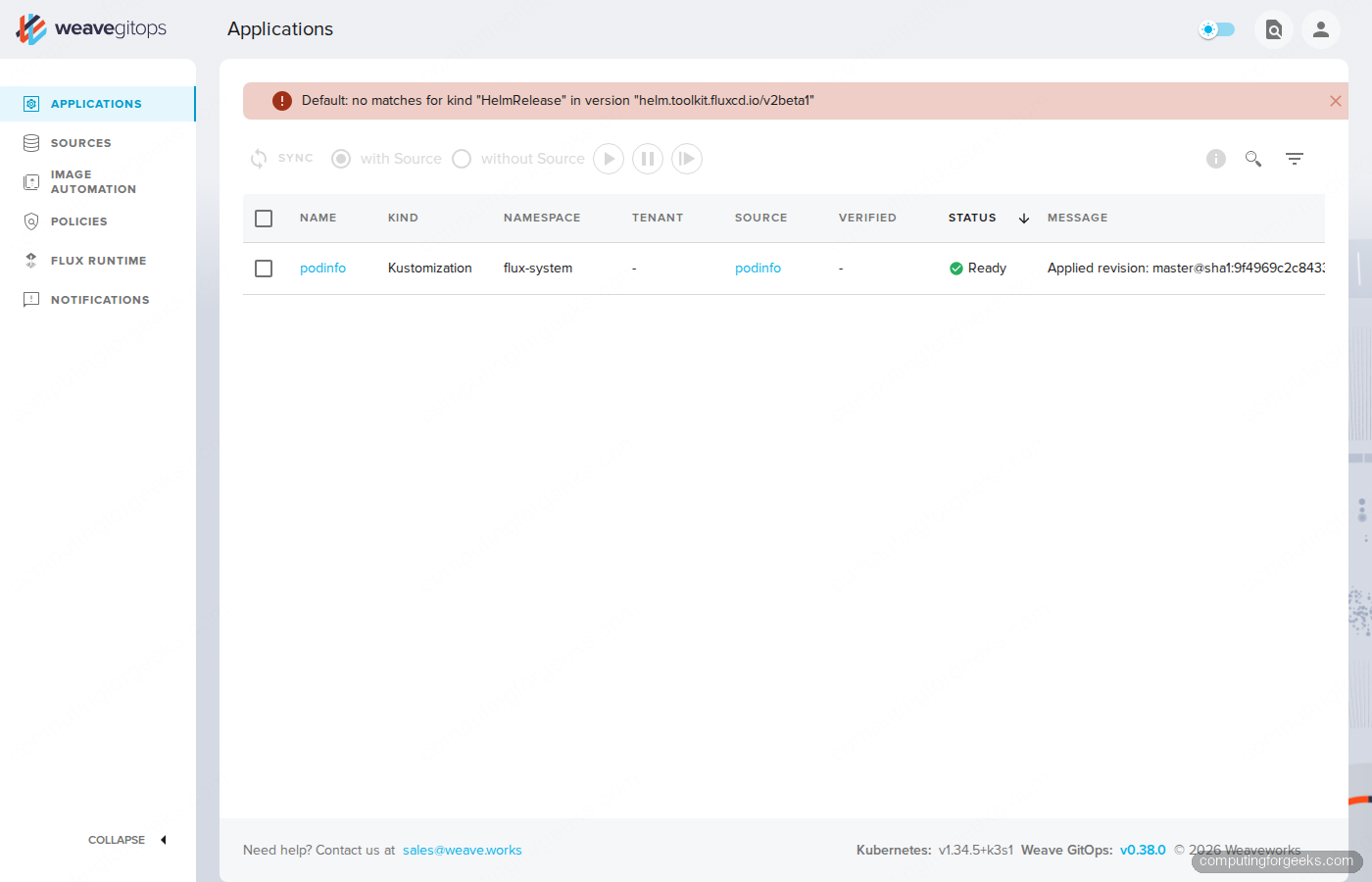Open the user account icon
The width and height of the screenshot is (1372, 882).
coord(1321,29)
